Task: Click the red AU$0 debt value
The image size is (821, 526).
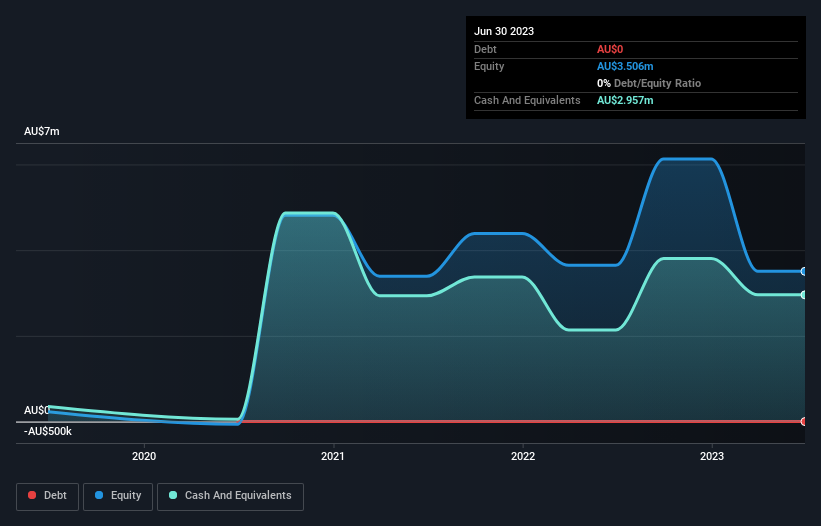Action: pyautogui.click(x=610, y=49)
